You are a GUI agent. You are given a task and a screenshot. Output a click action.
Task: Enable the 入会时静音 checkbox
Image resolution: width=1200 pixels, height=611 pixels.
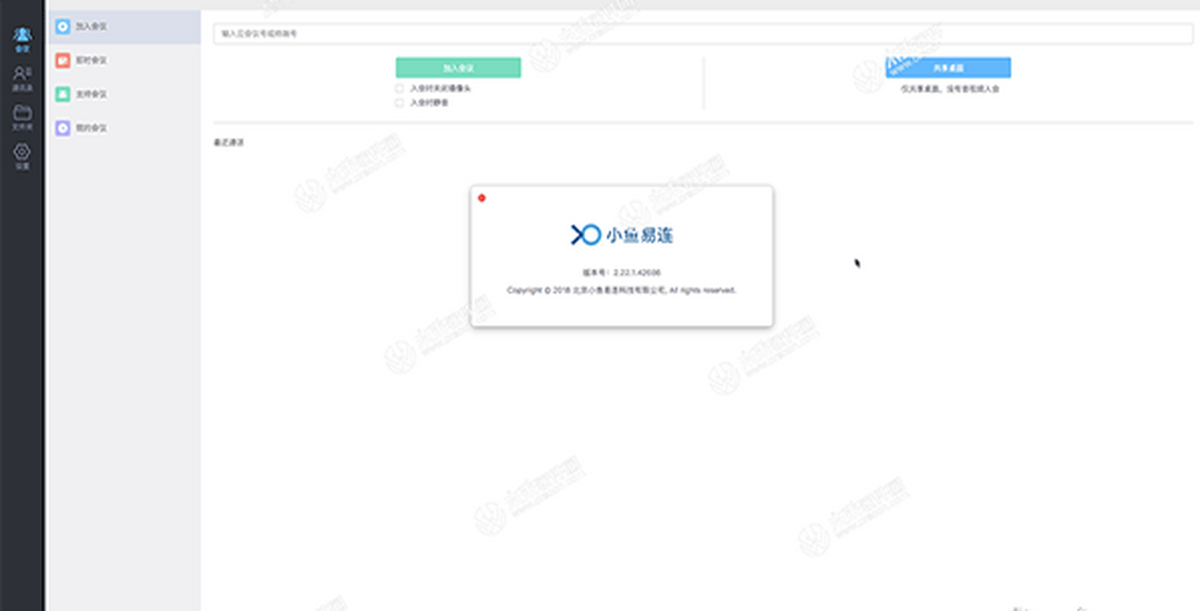400,102
